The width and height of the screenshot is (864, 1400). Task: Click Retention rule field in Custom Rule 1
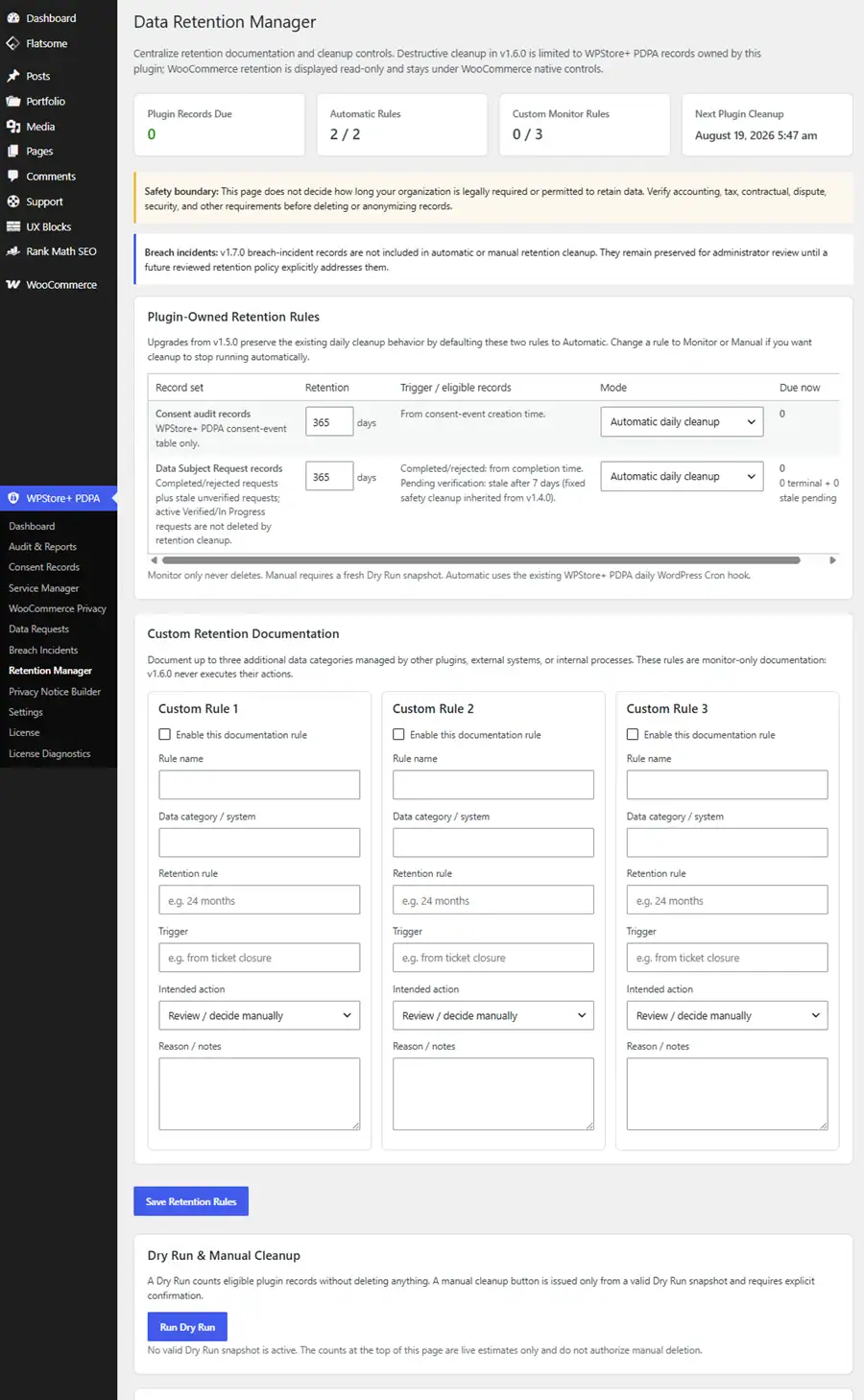[259, 900]
